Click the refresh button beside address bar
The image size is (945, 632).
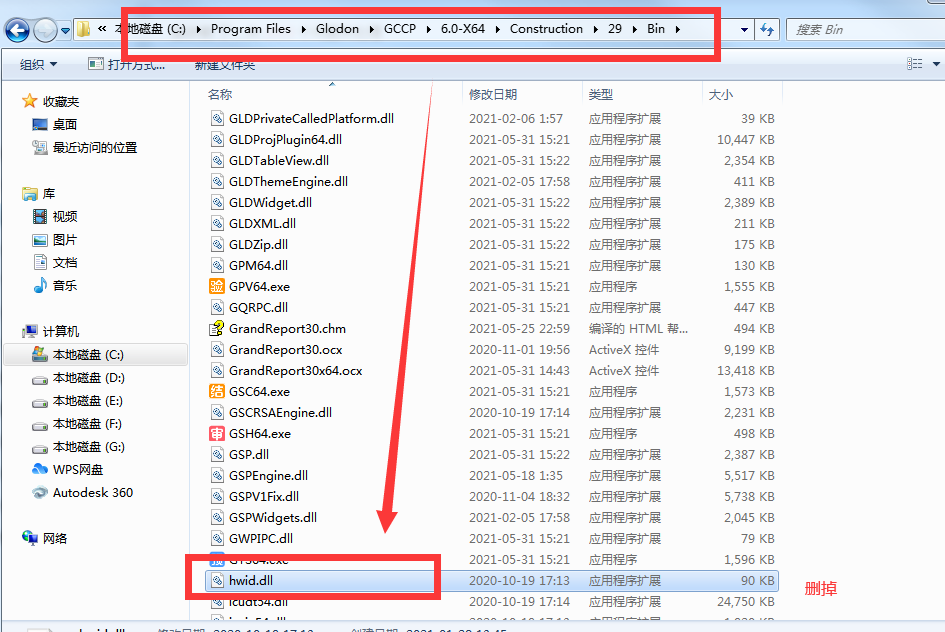767,30
